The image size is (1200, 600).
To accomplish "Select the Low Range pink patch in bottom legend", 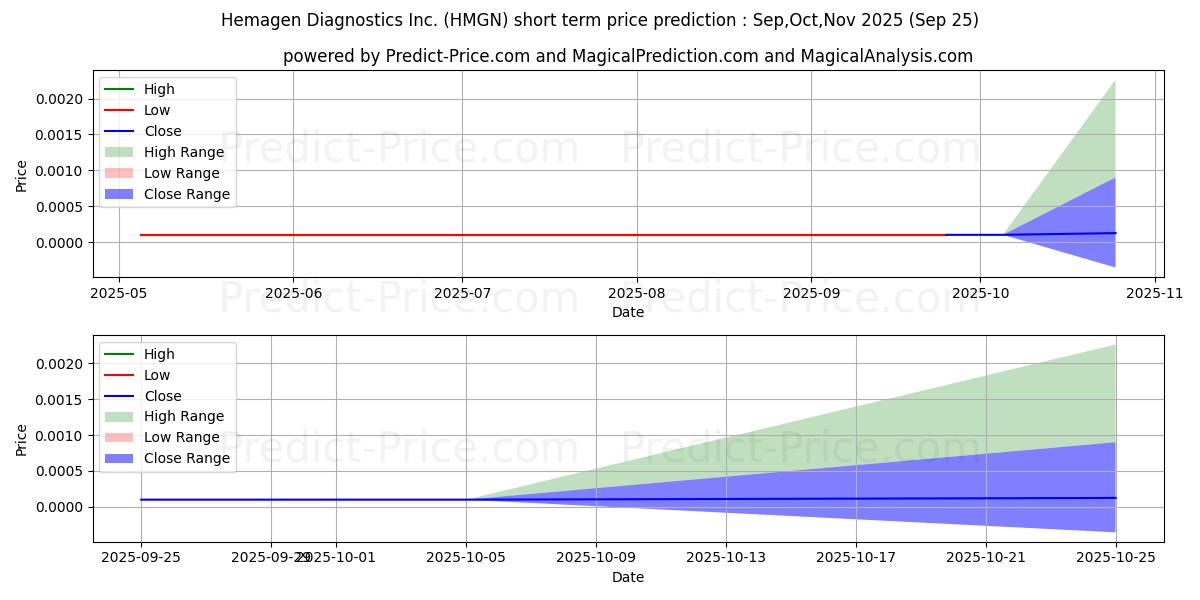I will coord(120,437).
